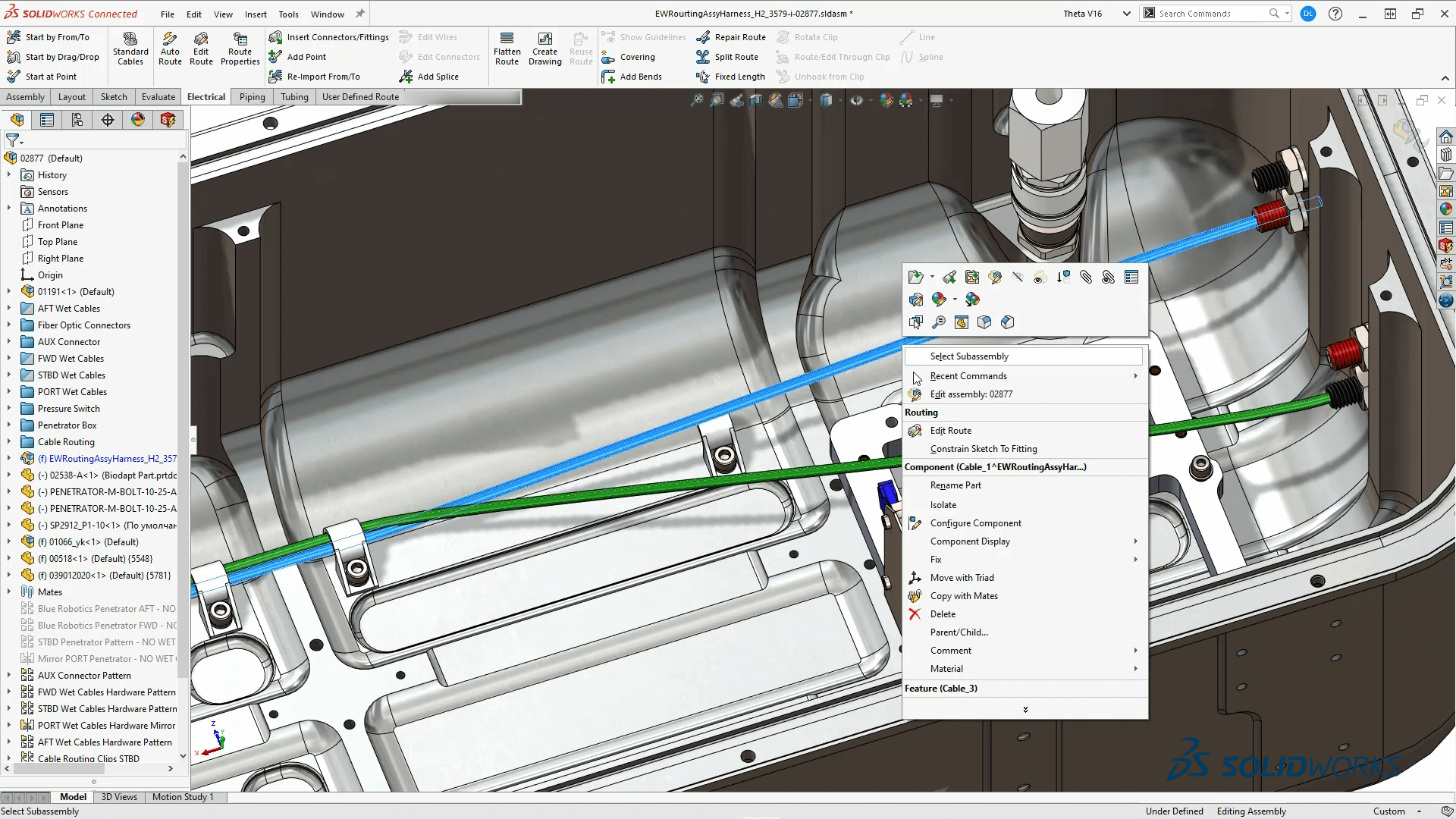Image resolution: width=1456 pixels, height=819 pixels.
Task: Expand the History tree item
Action: (9, 175)
